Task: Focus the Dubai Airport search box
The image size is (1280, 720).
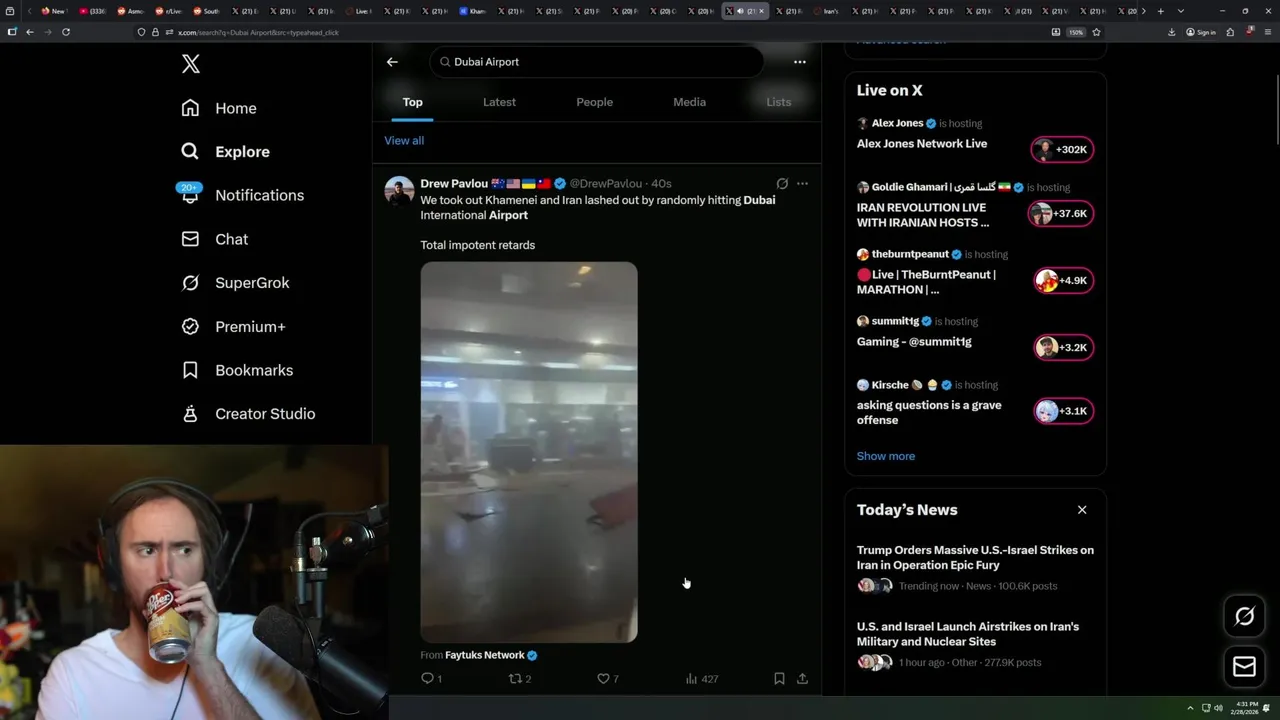Action: tap(598, 62)
